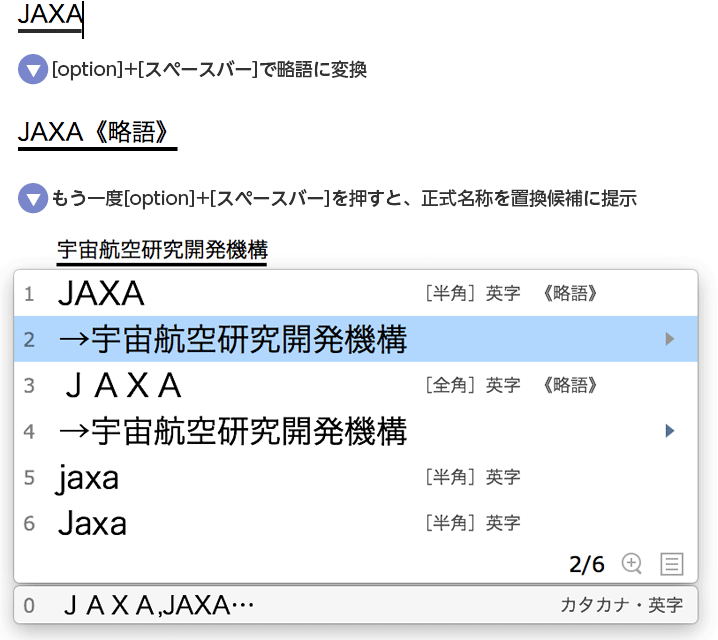Expand submenu arrow on candidate 2
718x640 pixels.
point(670,339)
